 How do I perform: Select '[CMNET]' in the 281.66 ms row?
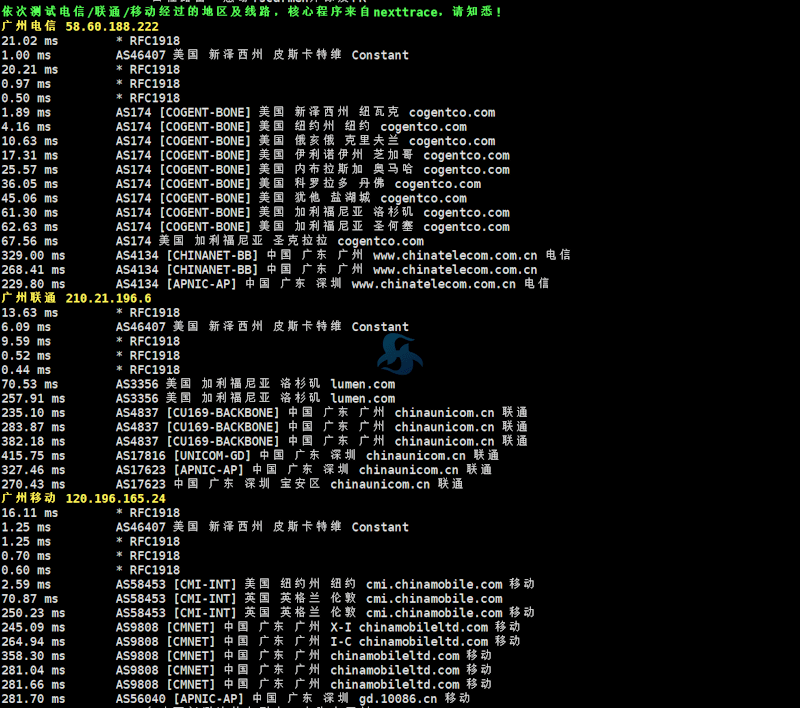[x=191, y=685]
